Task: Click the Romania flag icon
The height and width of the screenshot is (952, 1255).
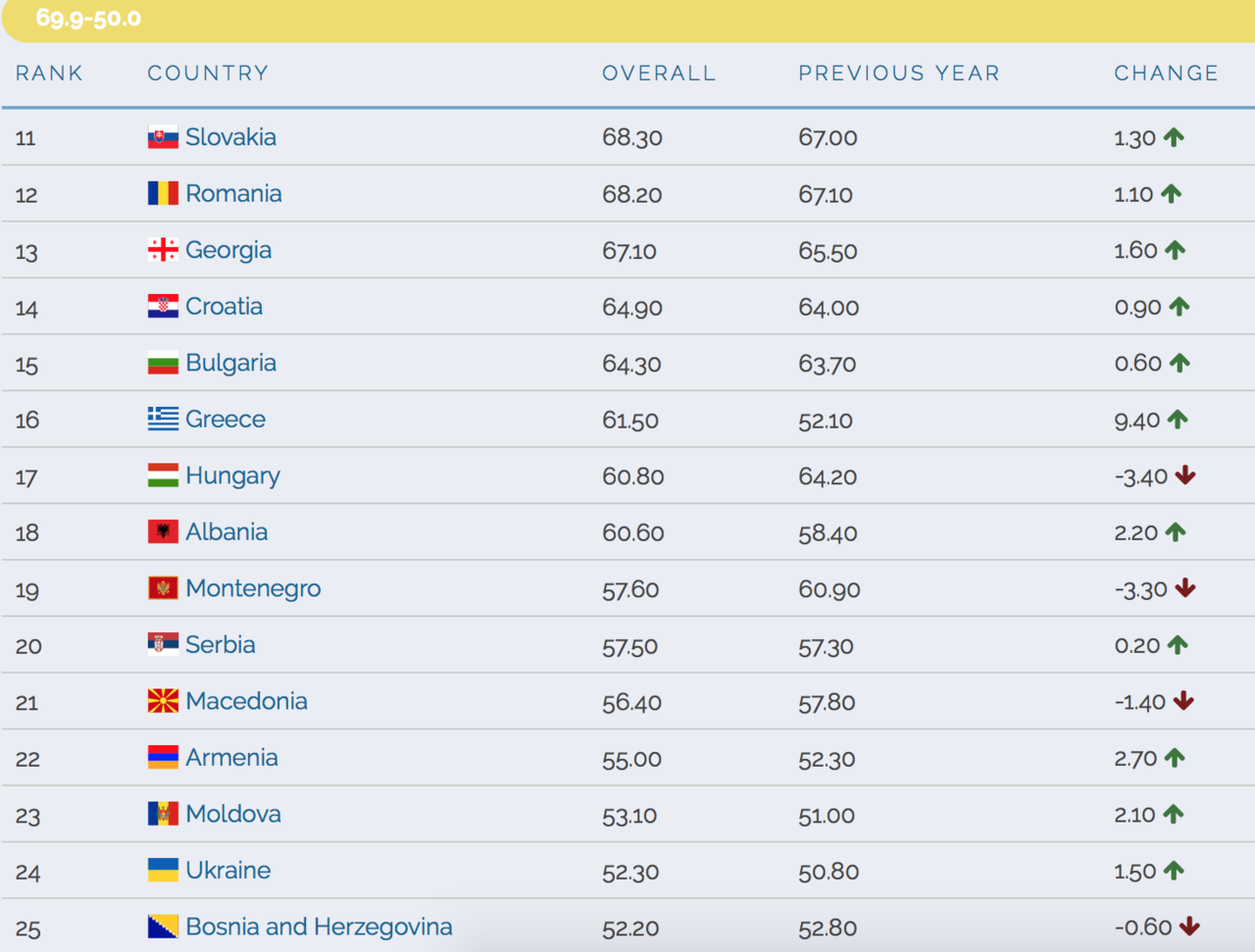Action: [163, 193]
